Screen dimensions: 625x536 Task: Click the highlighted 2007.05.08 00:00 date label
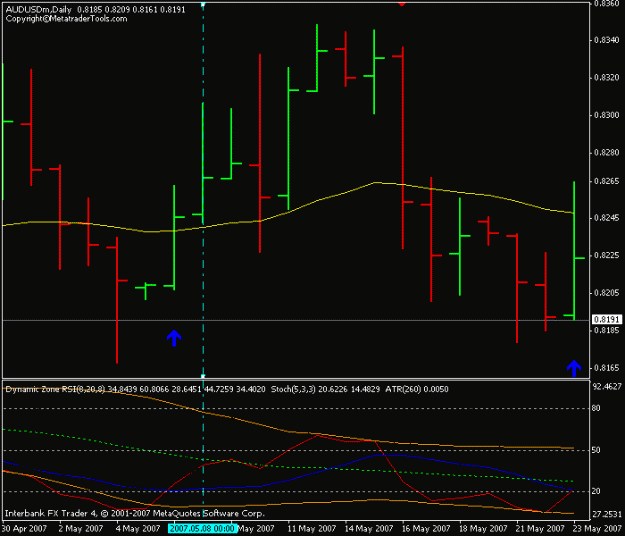(202, 528)
